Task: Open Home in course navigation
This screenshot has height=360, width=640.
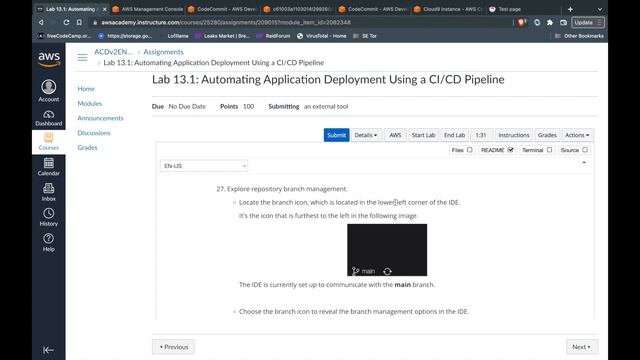Action: click(86, 89)
